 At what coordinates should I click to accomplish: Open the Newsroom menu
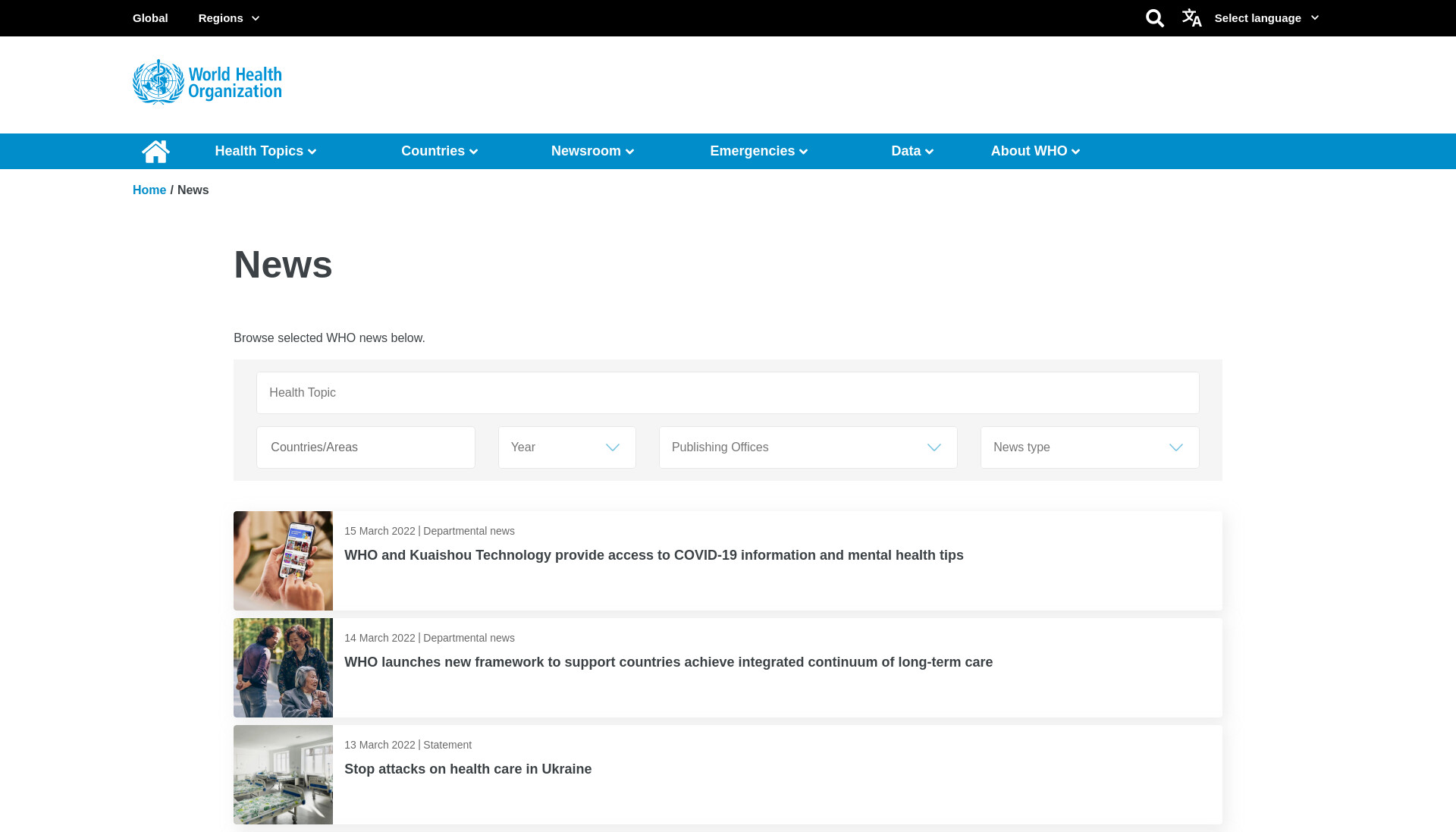(592, 151)
